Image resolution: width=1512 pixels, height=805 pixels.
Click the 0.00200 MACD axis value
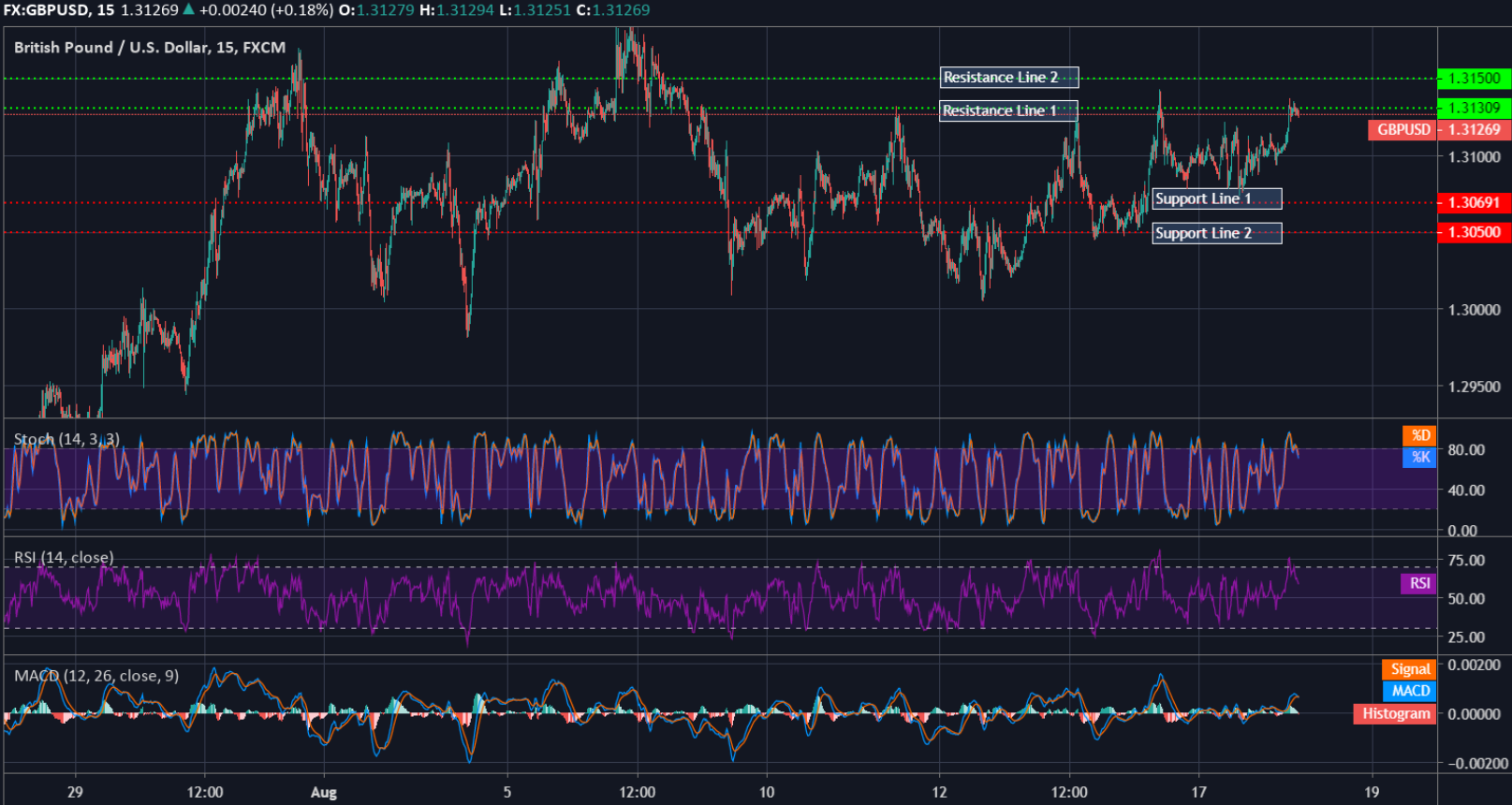[1475, 666]
